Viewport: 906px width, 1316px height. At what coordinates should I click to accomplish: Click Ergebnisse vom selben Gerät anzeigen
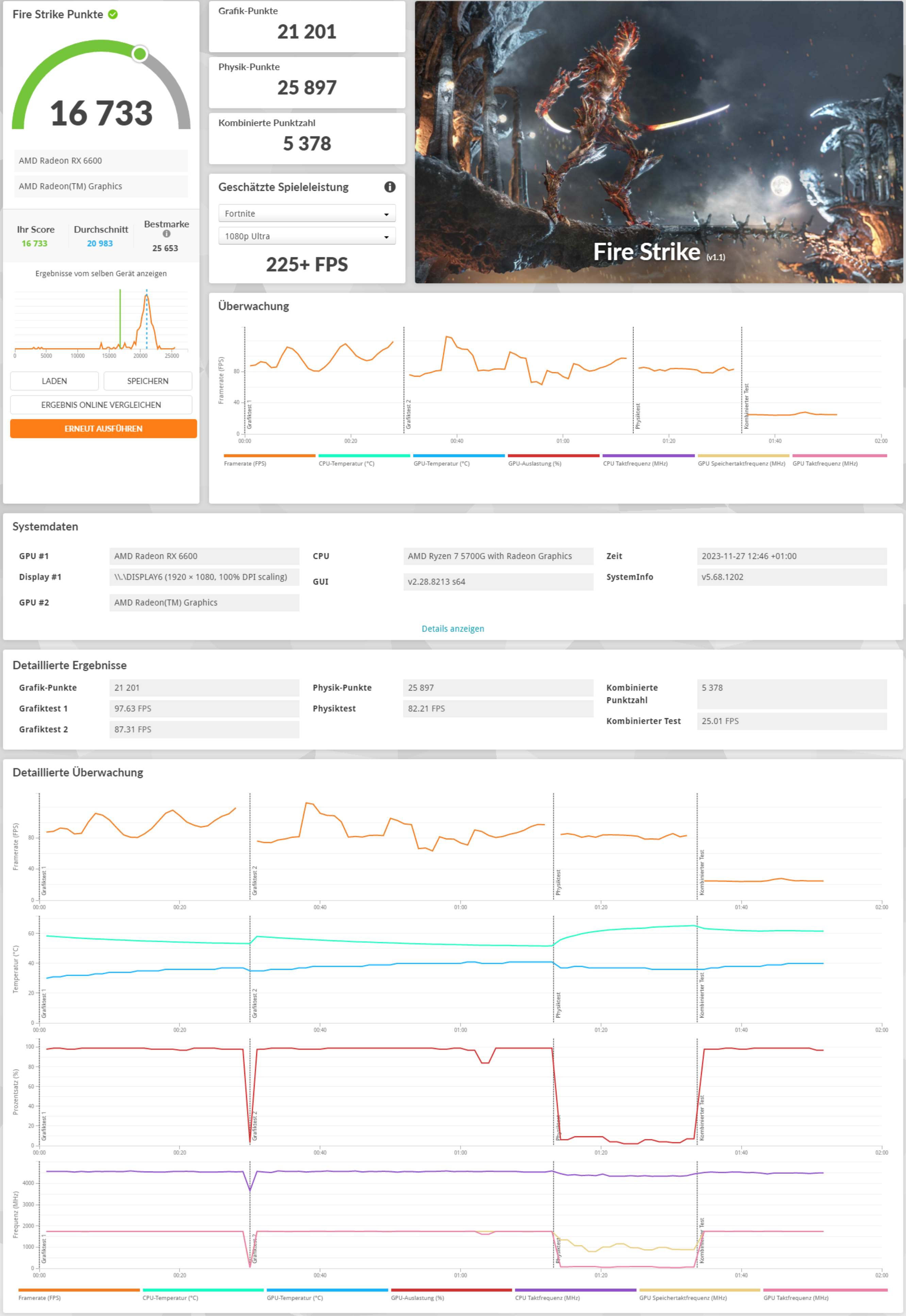pos(101,274)
